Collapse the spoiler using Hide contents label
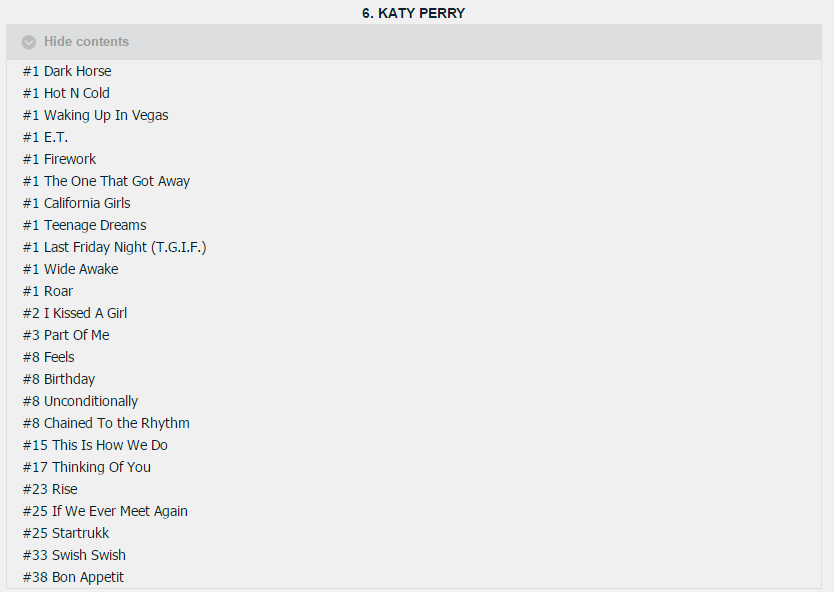The width and height of the screenshot is (834, 592). point(86,42)
